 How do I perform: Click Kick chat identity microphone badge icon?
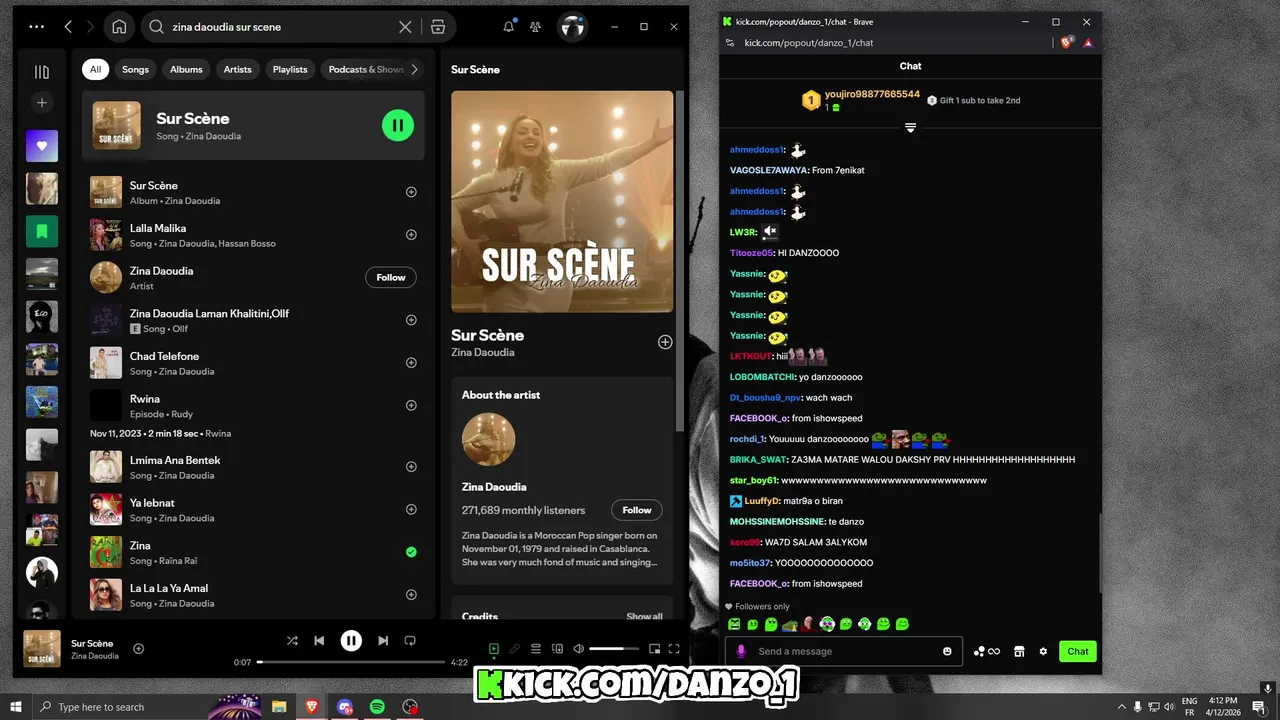[x=741, y=651]
